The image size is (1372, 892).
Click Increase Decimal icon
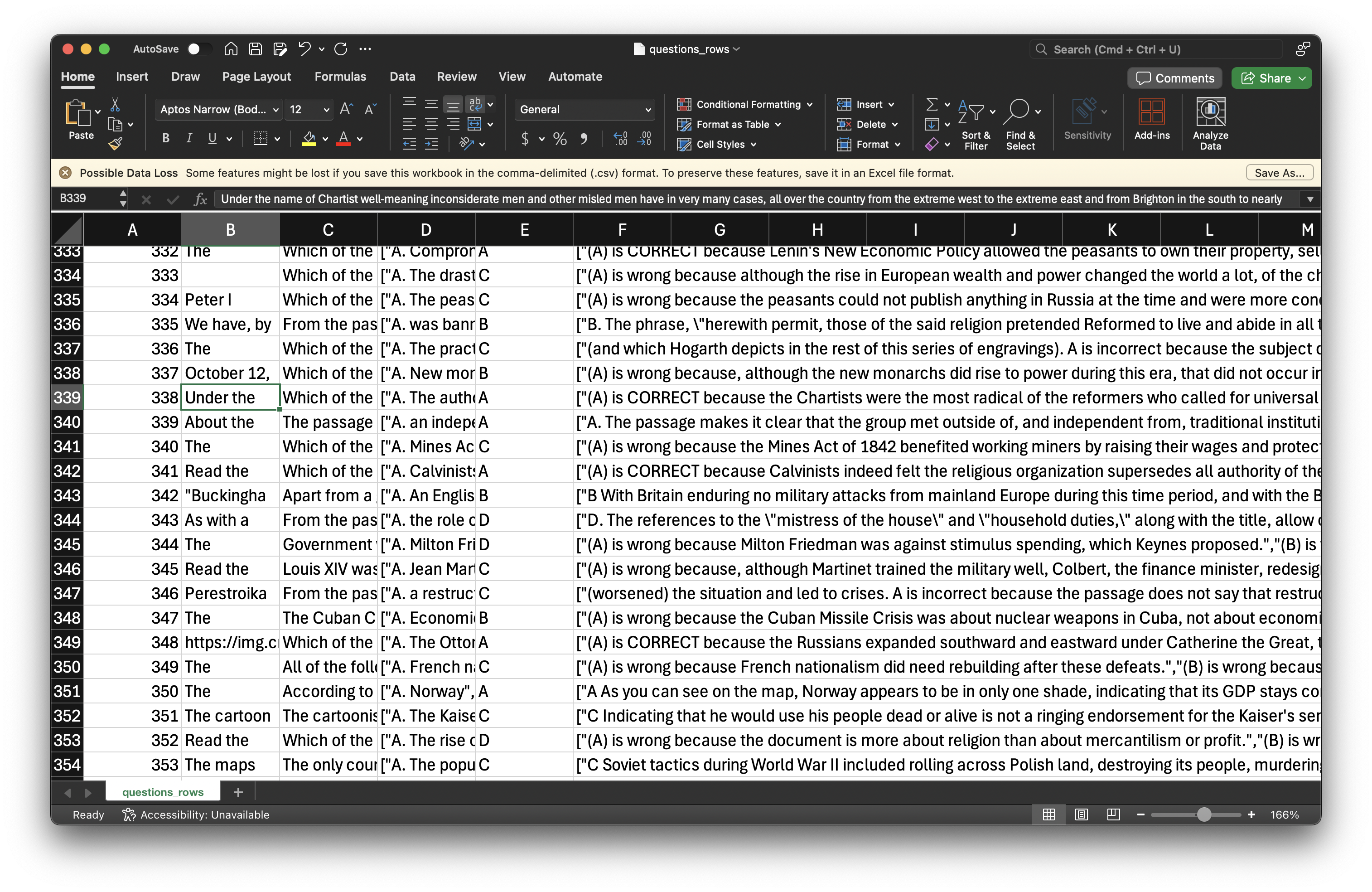[620, 138]
